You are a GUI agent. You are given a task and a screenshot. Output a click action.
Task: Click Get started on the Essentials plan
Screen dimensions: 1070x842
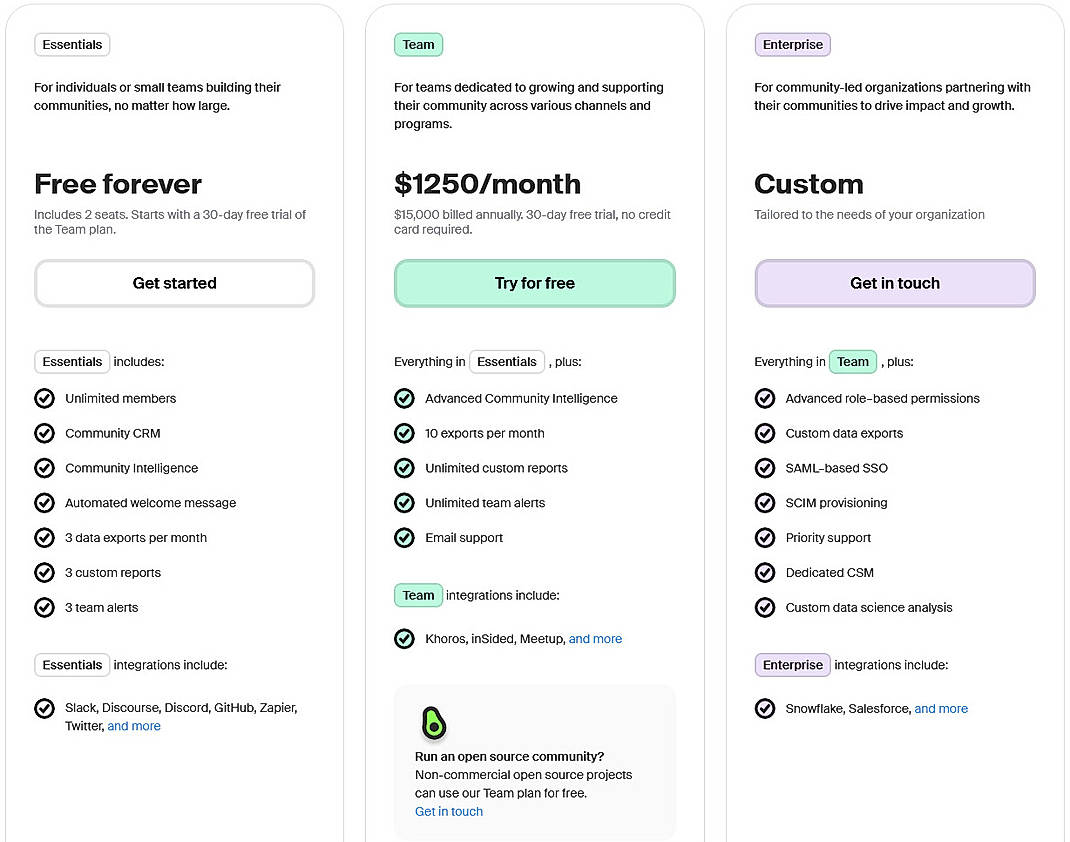coord(174,283)
